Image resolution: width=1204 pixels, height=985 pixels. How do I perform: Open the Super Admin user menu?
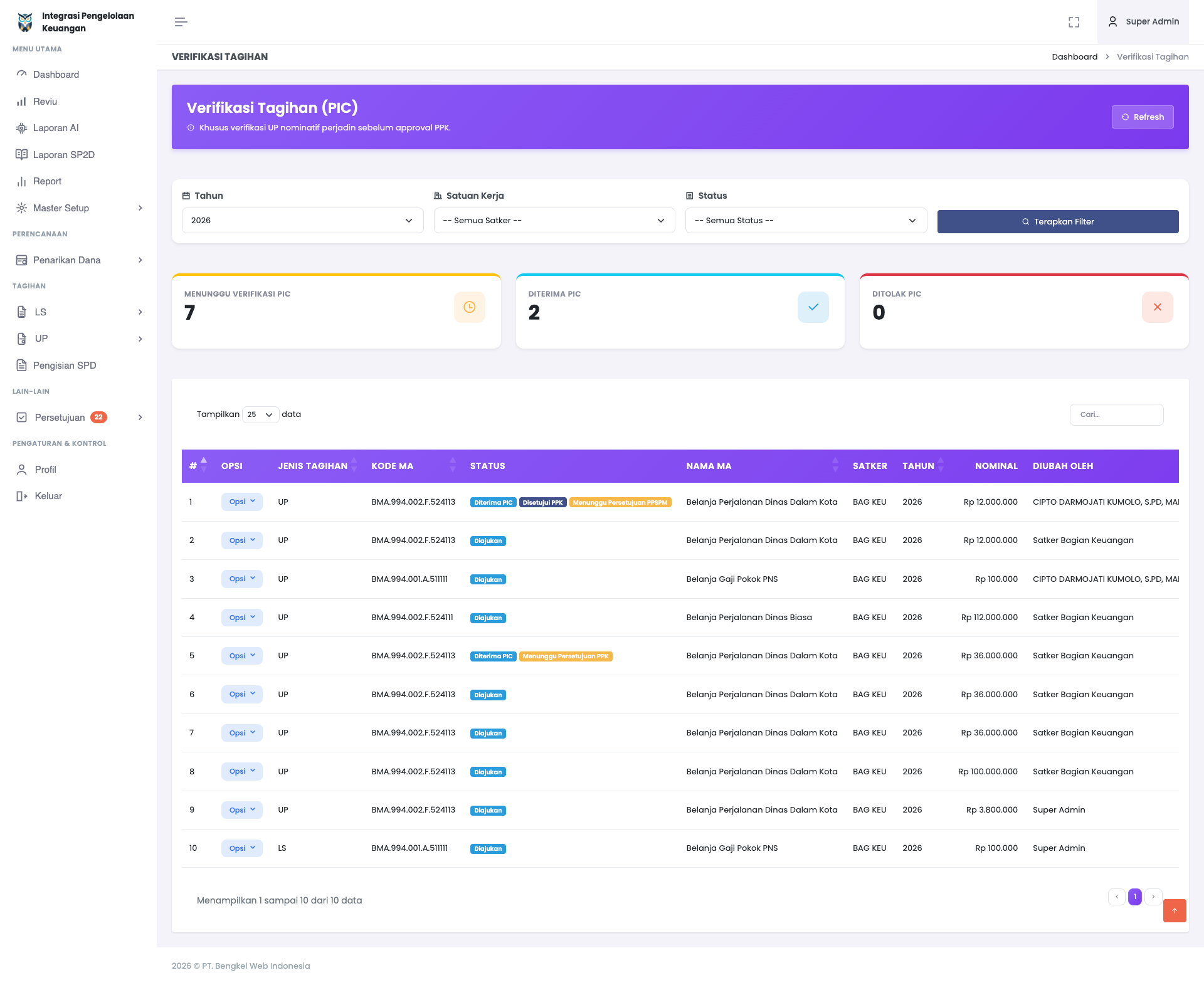point(1144,22)
